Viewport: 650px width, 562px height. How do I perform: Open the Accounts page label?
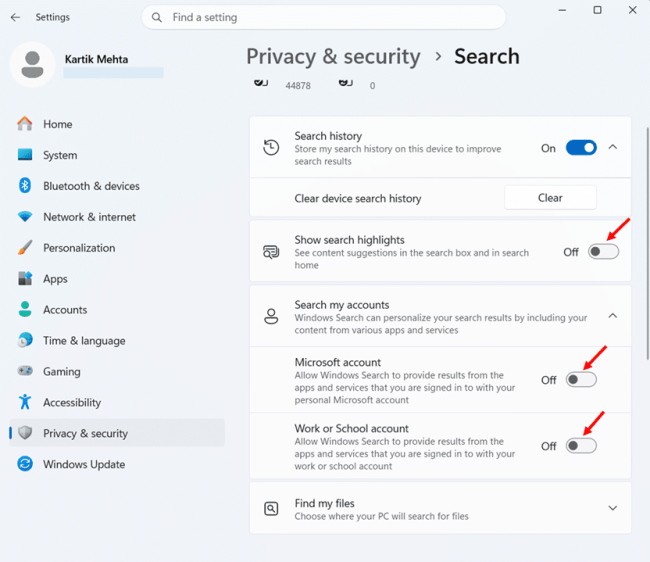[65, 310]
